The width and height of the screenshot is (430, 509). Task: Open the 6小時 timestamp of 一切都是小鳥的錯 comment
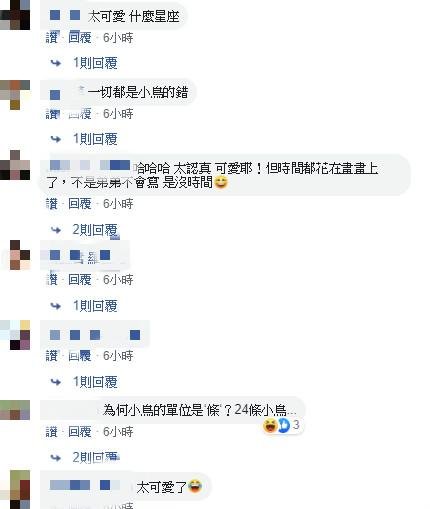click(x=118, y=114)
